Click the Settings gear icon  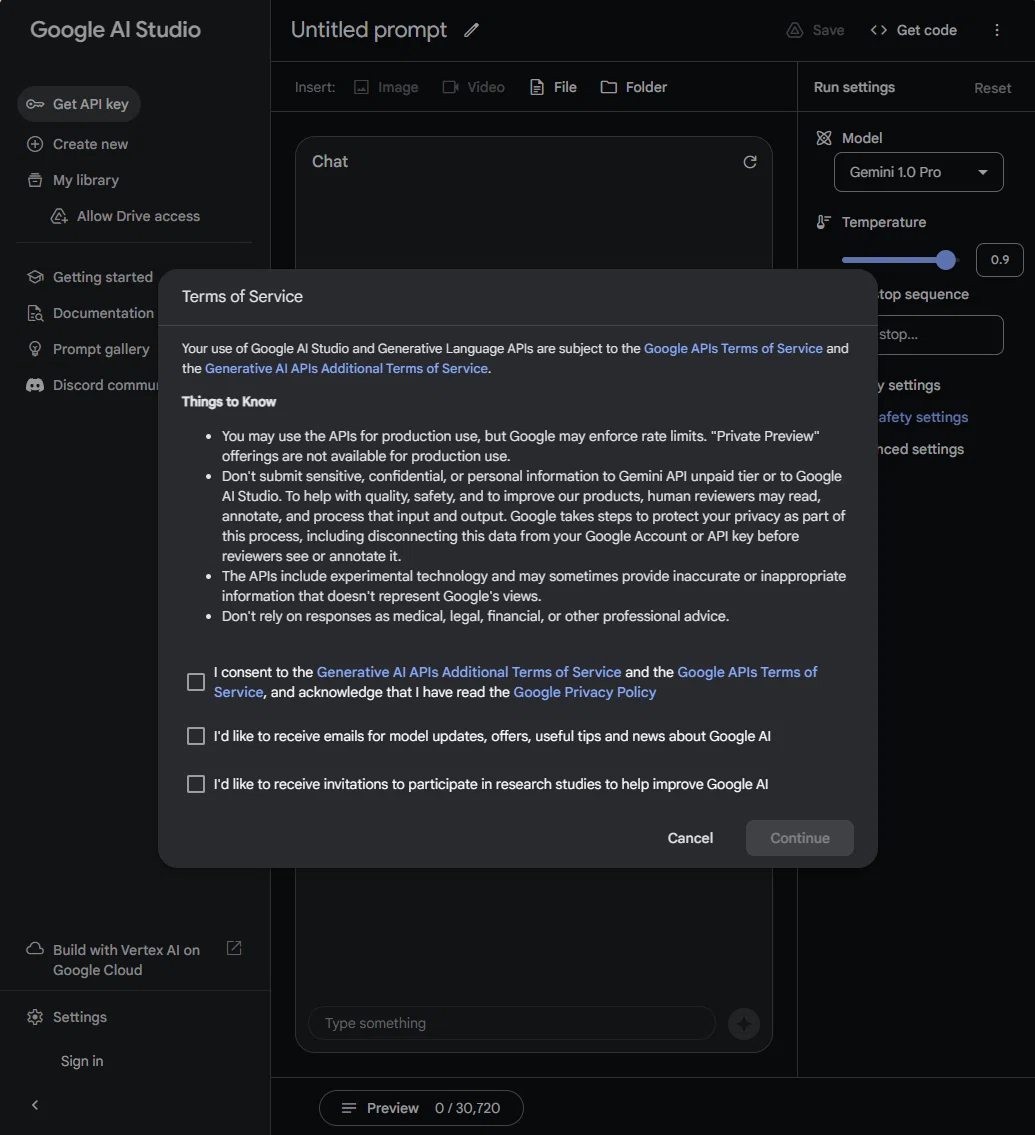click(x=35, y=1017)
